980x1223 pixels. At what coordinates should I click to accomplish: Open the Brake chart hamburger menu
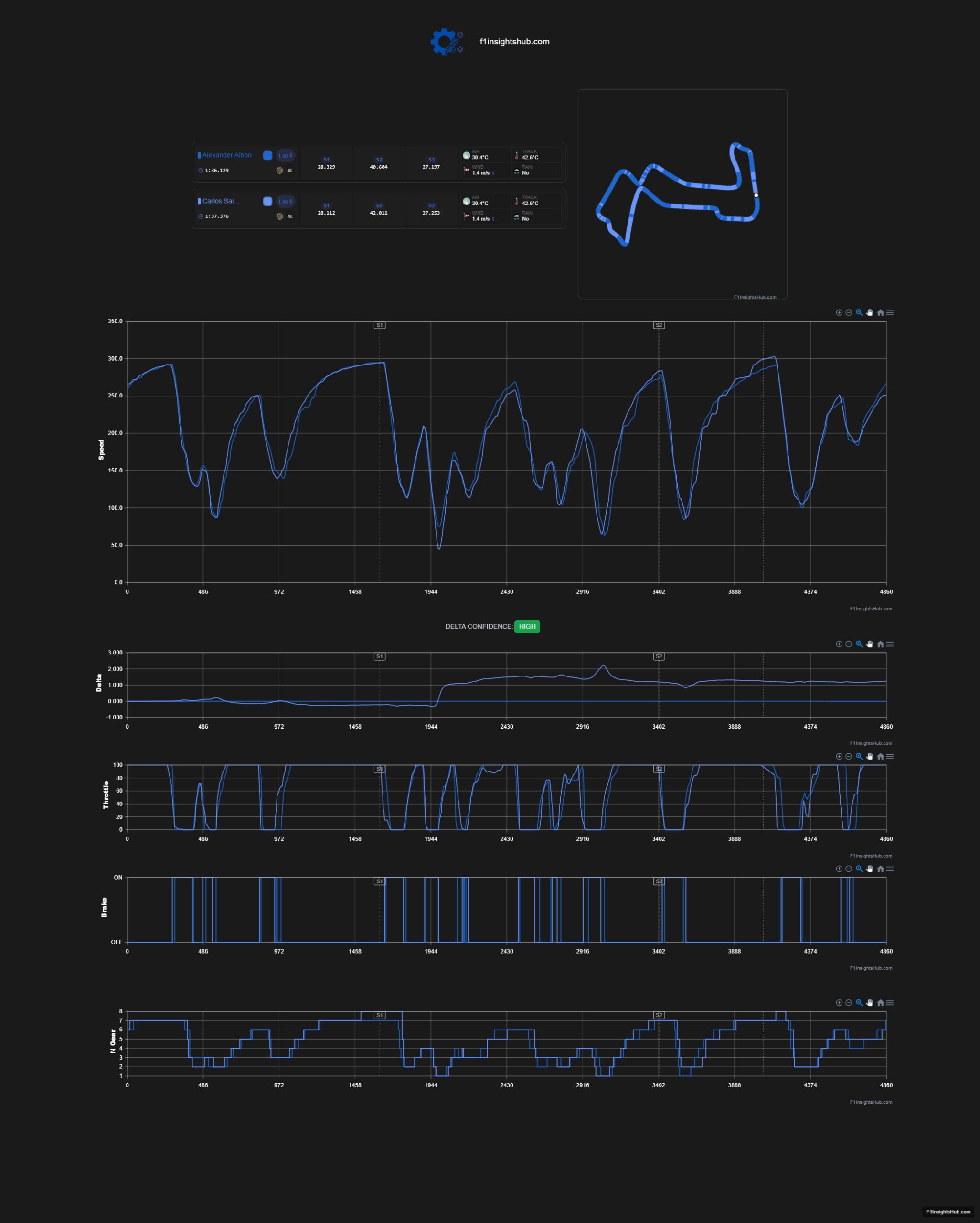[x=890, y=869]
